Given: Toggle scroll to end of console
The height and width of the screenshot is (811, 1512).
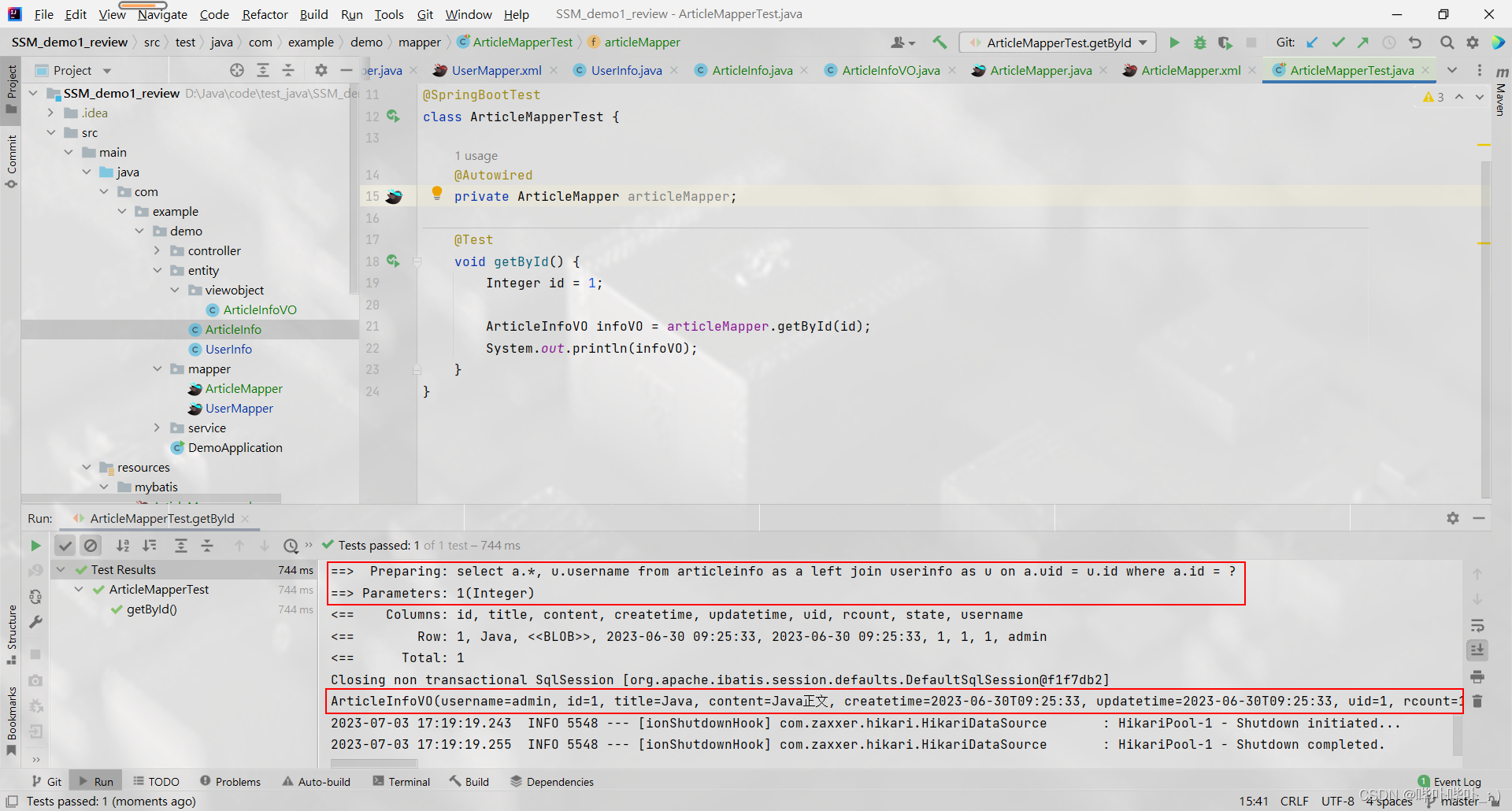Looking at the screenshot, I should click(x=1477, y=650).
